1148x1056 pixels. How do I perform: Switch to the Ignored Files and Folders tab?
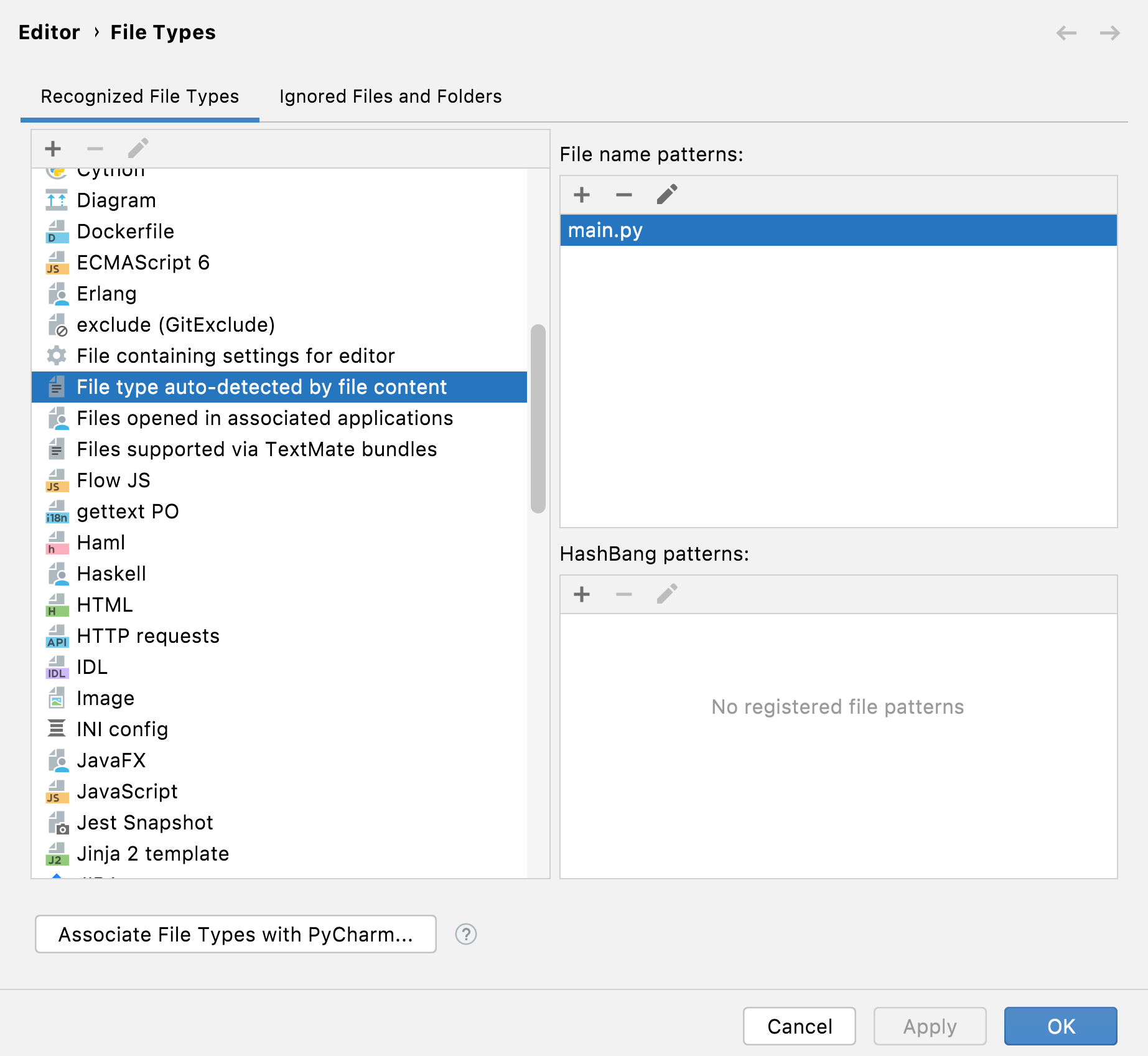point(390,96)
